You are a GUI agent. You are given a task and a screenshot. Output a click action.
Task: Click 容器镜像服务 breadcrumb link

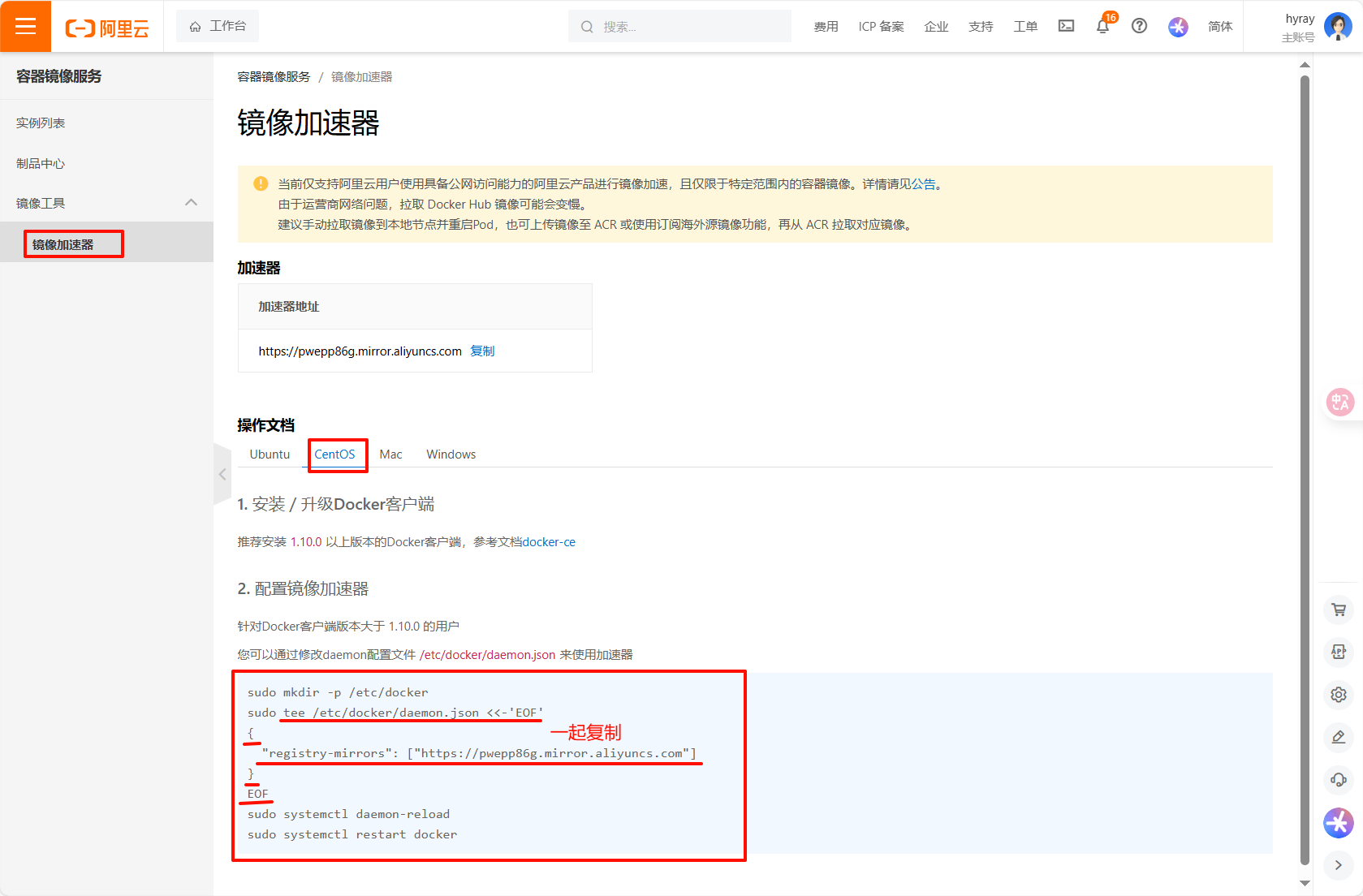(274, 77)
